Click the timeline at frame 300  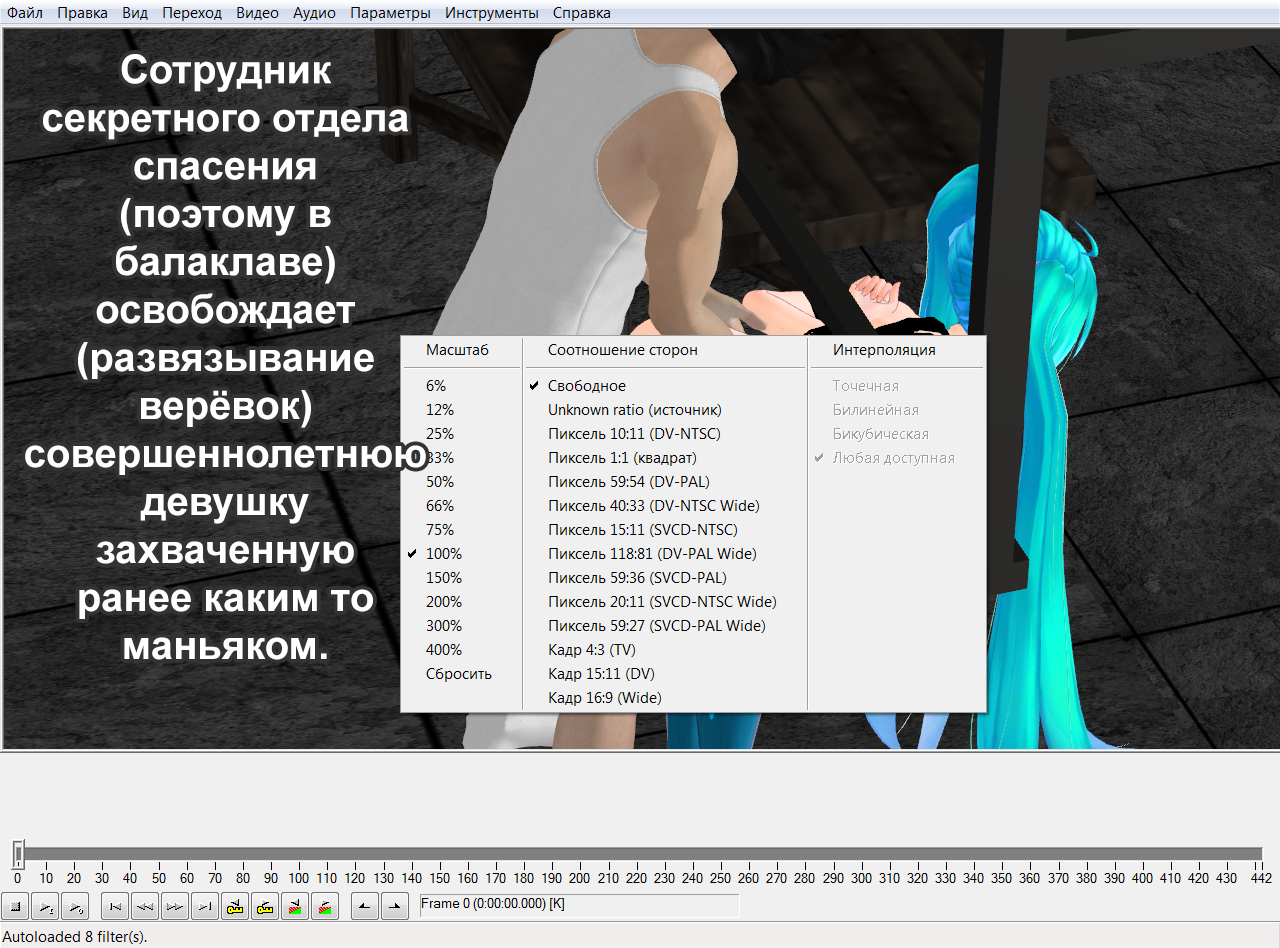(862, 878)
